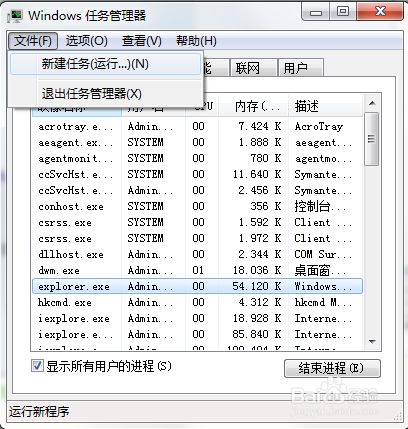The width and height of the screenshot is (408, 429).
Task: Click the scroll-down arrow of process list
Action: 372,342
